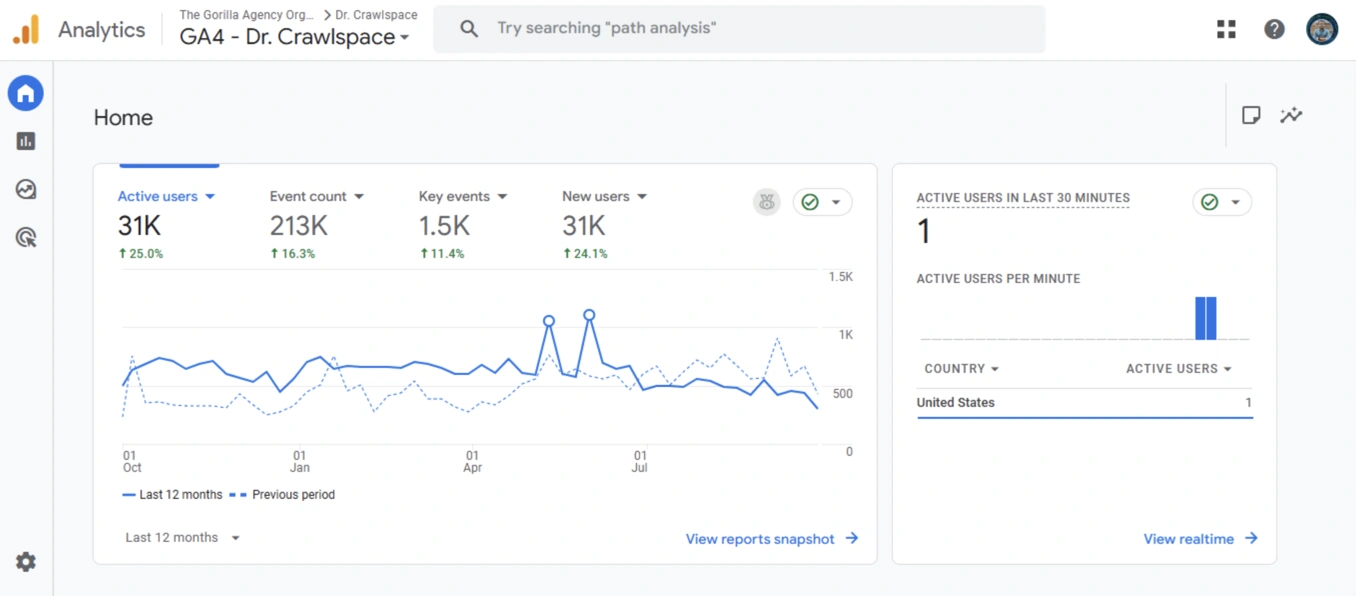Open the annotations note icon

[x=1251, y=115]
